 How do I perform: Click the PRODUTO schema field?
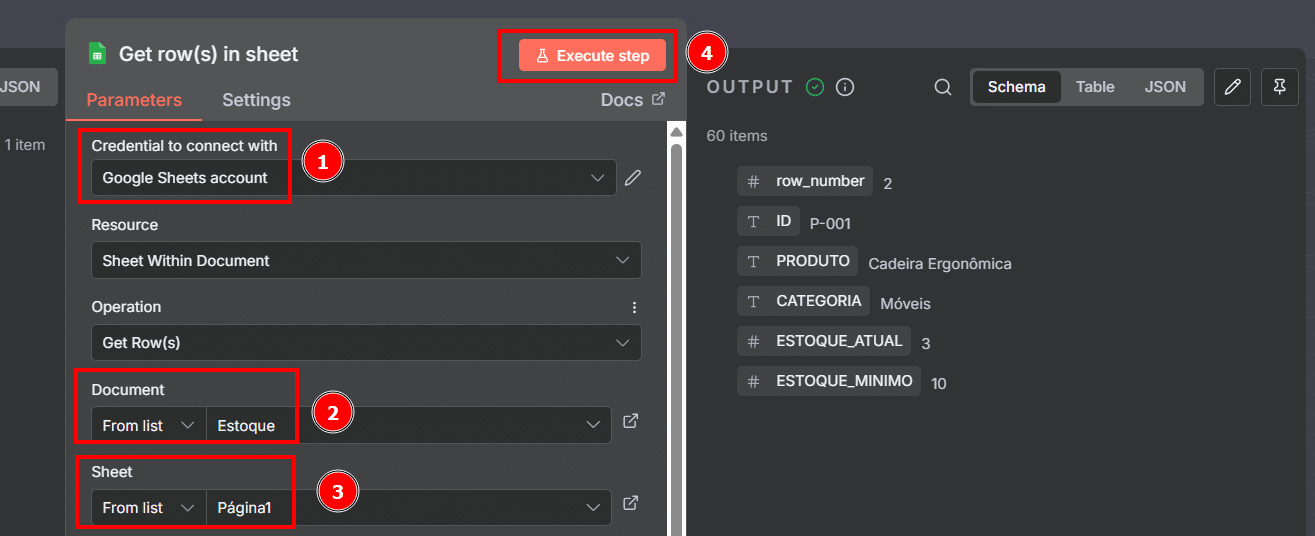point(797,261)
